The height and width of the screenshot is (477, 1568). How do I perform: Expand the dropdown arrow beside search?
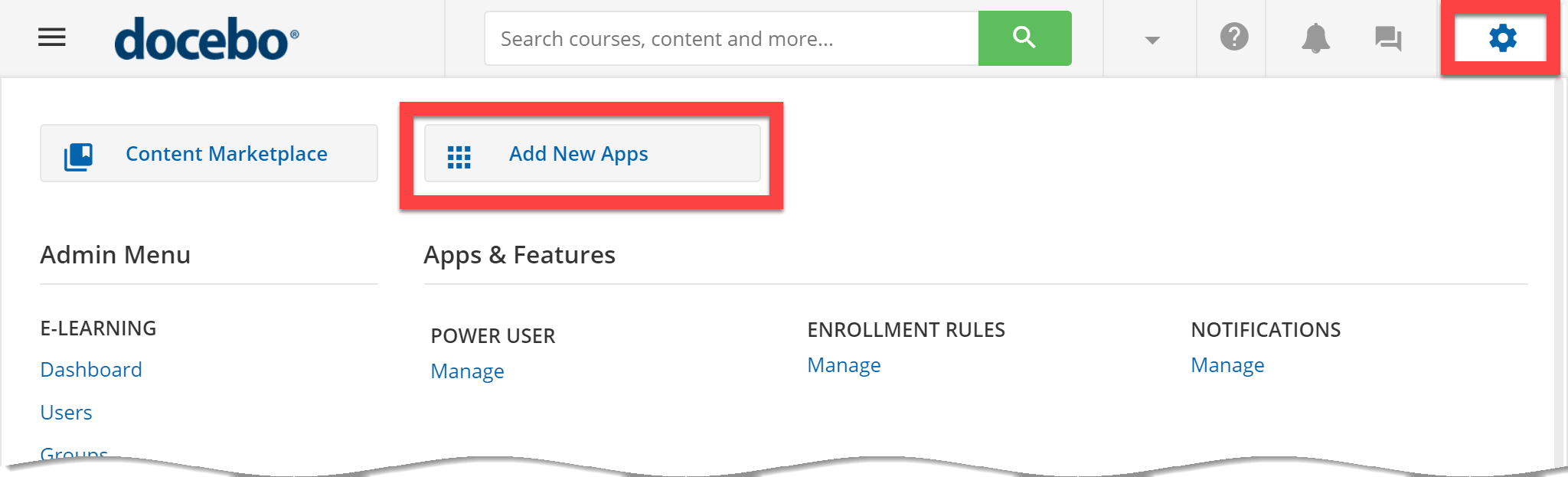pyautogui.click(x=1151, y=40)
